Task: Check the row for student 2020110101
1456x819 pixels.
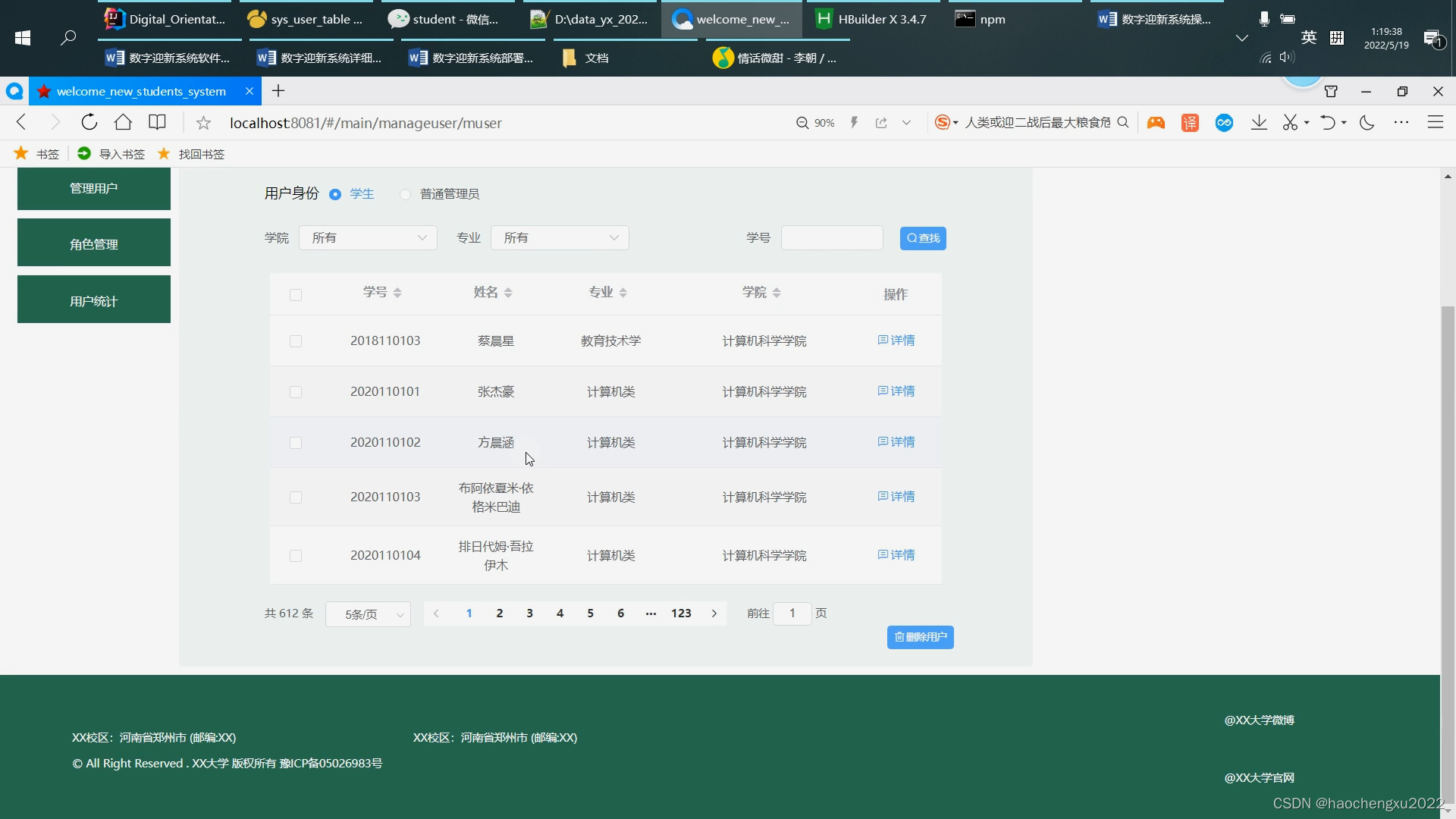Action: tap(296, 392)
